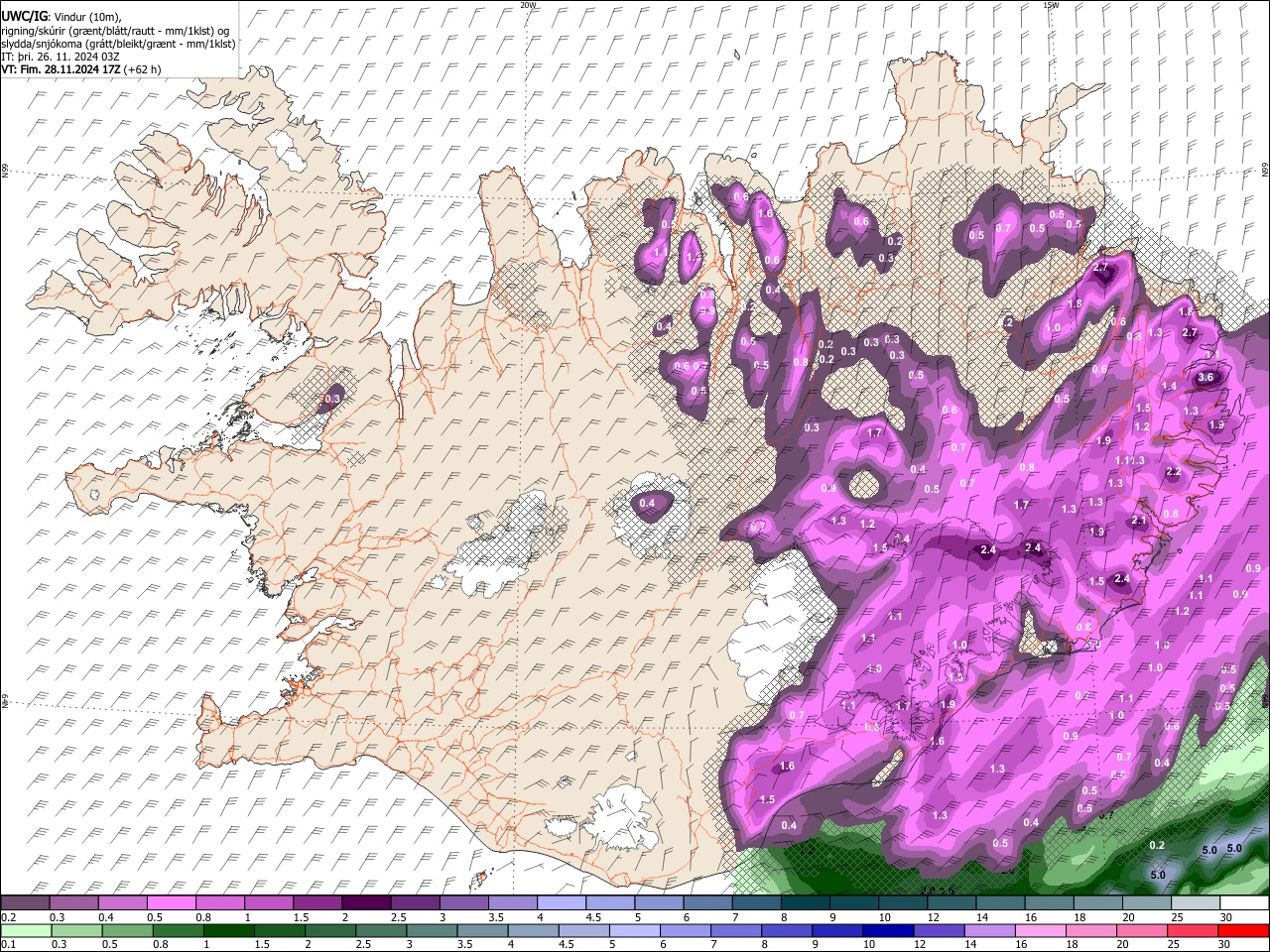Image resolution: width=1270 pixels, height=952 pixels.
Task: Click the "rigning/skúrir" legend description line
Action: coord(115,31)
